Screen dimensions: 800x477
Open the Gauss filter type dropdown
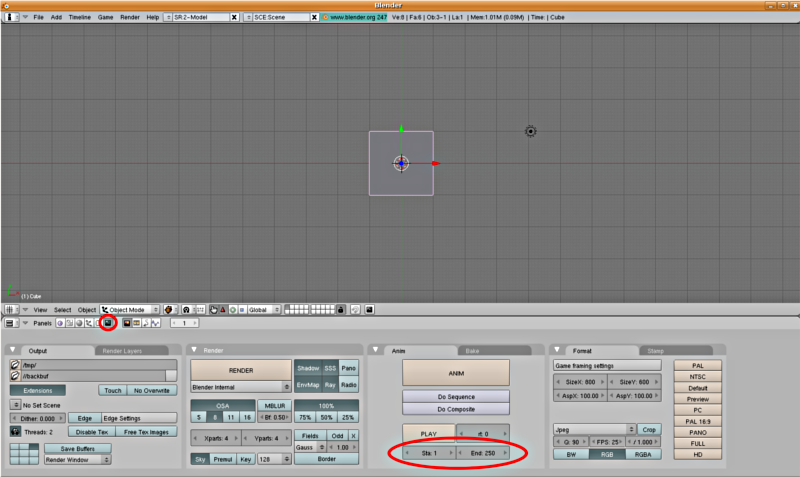pos(310,447)
